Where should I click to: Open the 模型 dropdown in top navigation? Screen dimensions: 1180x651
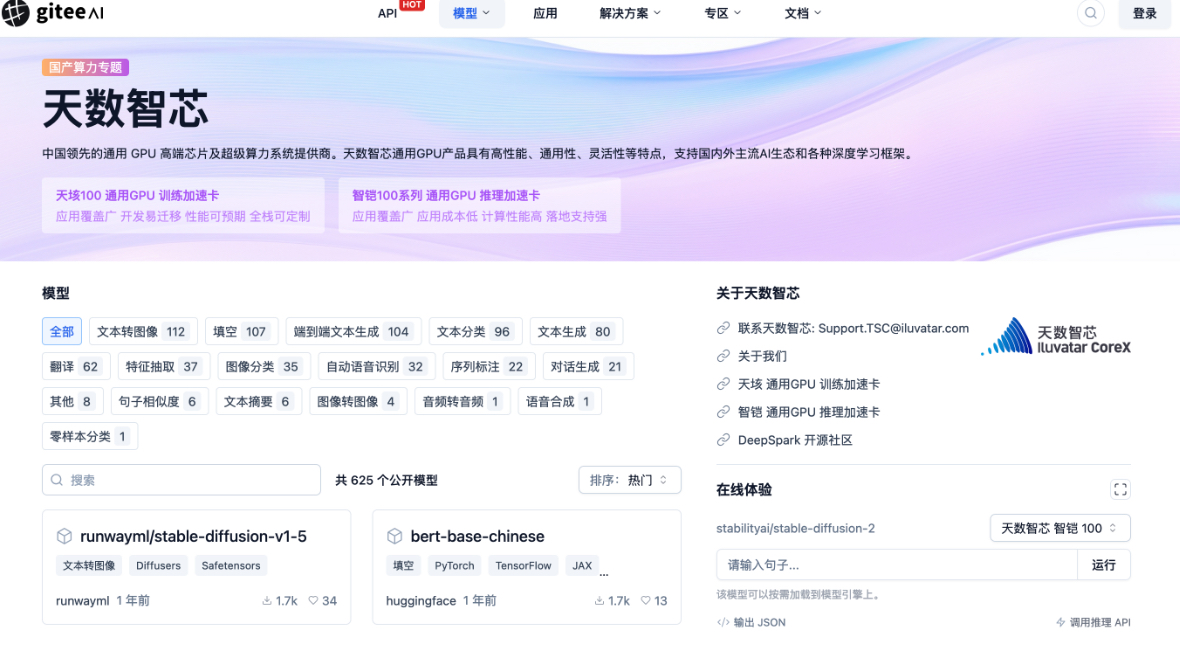(x=471, y=14)
